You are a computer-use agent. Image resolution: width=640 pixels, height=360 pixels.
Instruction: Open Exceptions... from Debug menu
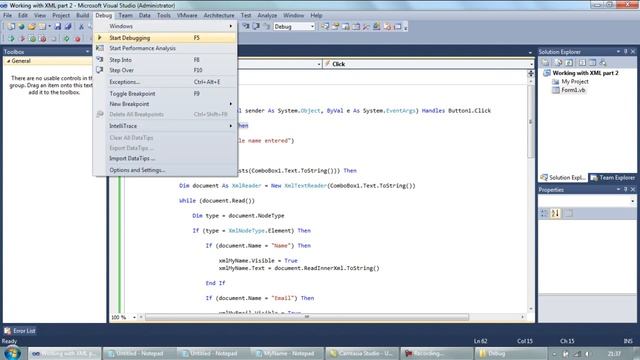(x=165, y=82)
